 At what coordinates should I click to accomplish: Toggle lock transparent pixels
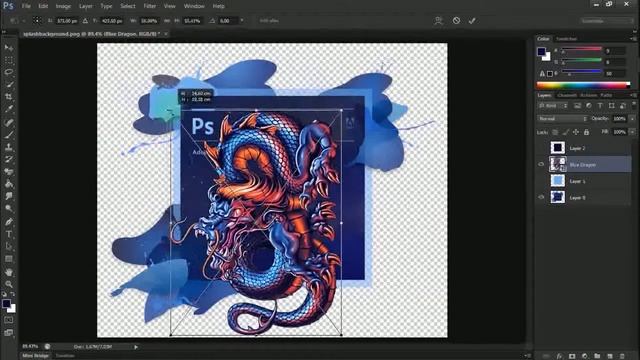555,132
